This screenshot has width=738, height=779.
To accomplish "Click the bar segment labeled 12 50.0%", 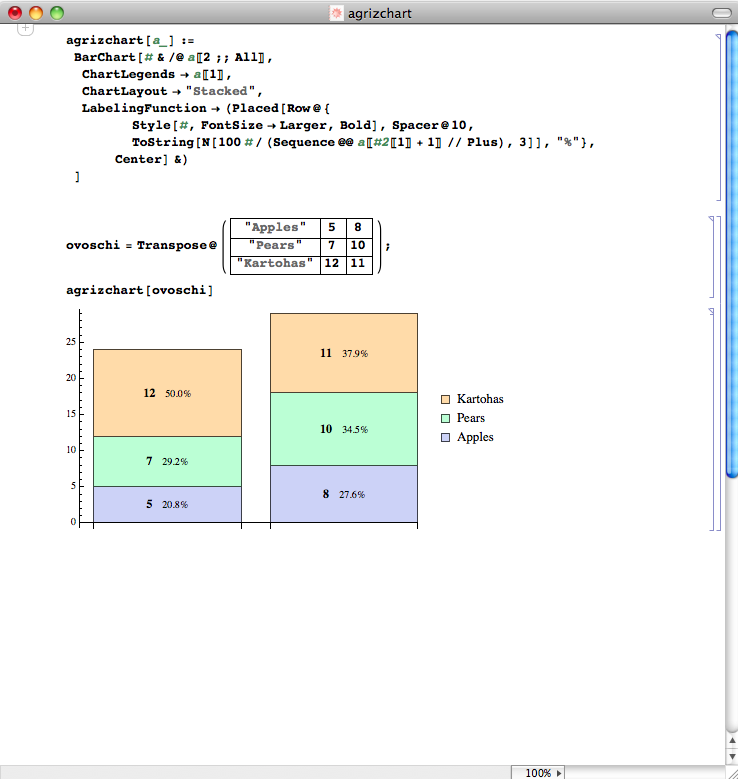I will (167, 392).
